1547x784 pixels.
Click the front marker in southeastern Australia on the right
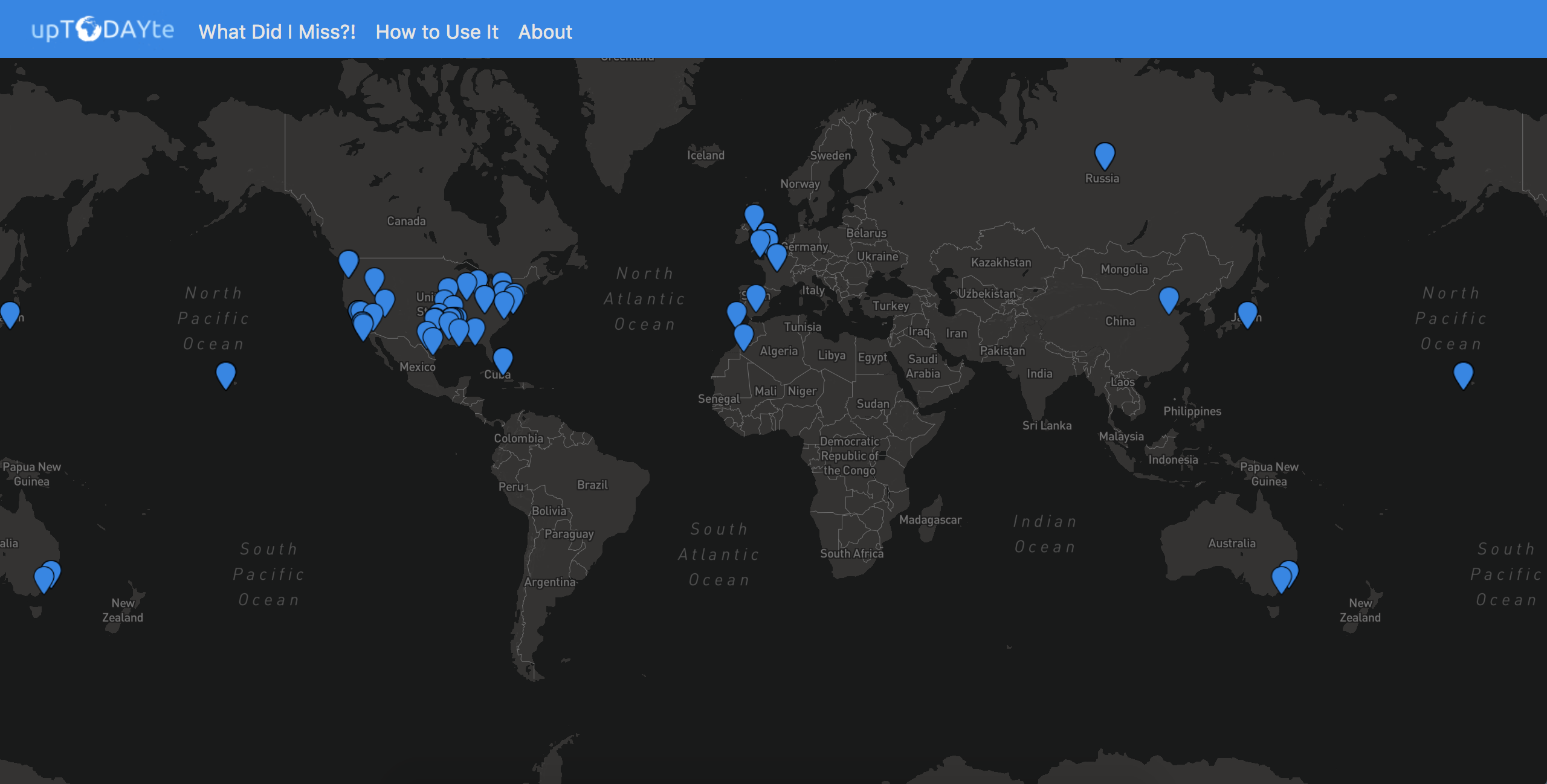point(1281,577)
